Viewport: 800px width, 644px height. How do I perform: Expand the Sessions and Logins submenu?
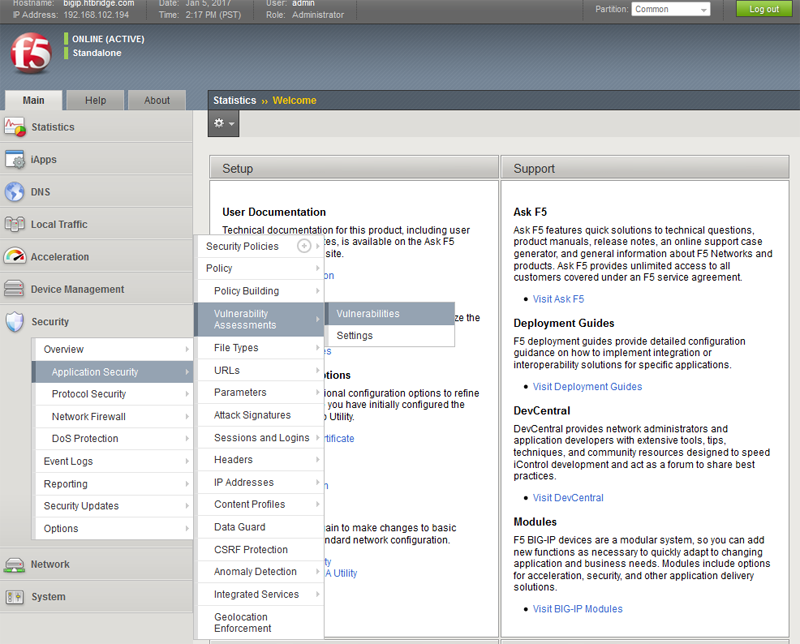260,438
